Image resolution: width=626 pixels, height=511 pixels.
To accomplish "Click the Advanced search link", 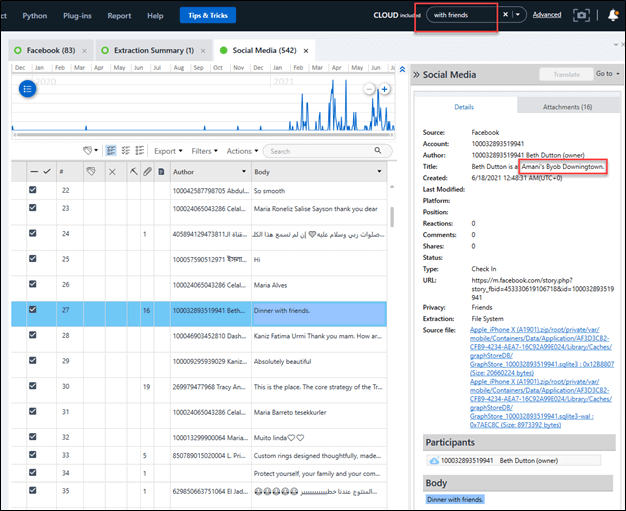I will 546,15.
